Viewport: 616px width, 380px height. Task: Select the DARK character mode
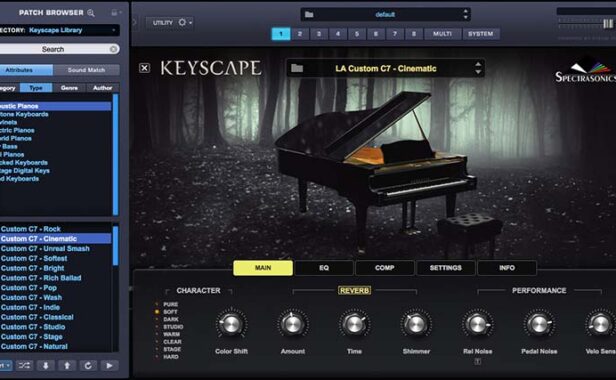click(x=171, y=319)
